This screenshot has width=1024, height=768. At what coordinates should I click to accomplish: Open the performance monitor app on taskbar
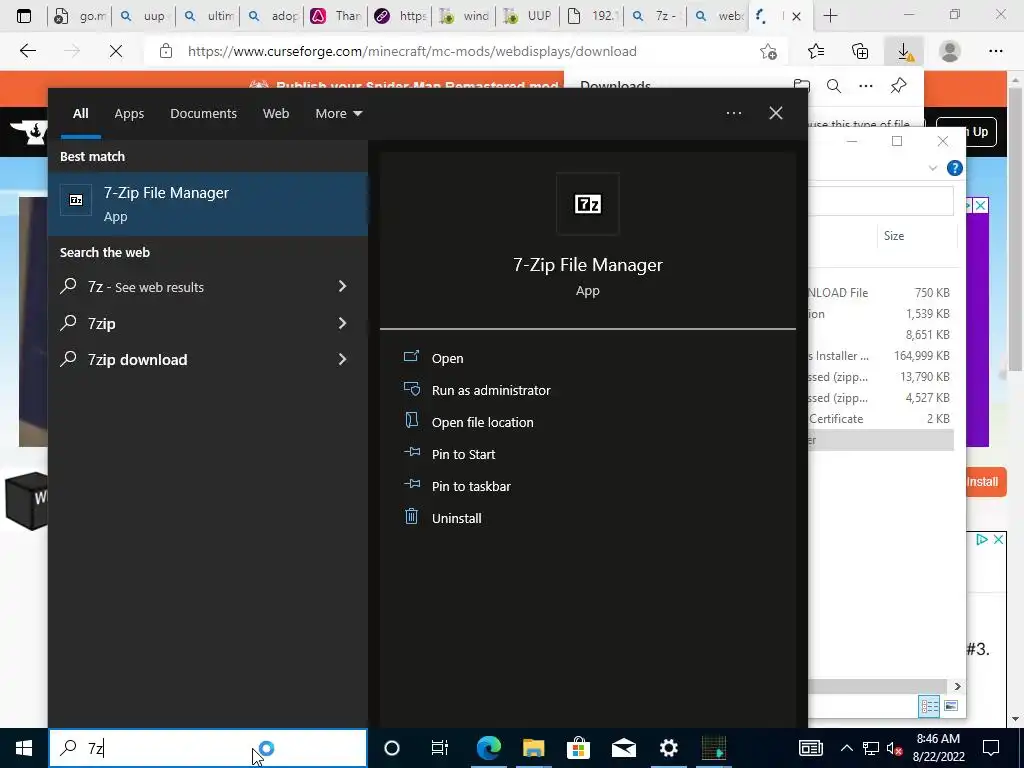click(x=714, y=748)
